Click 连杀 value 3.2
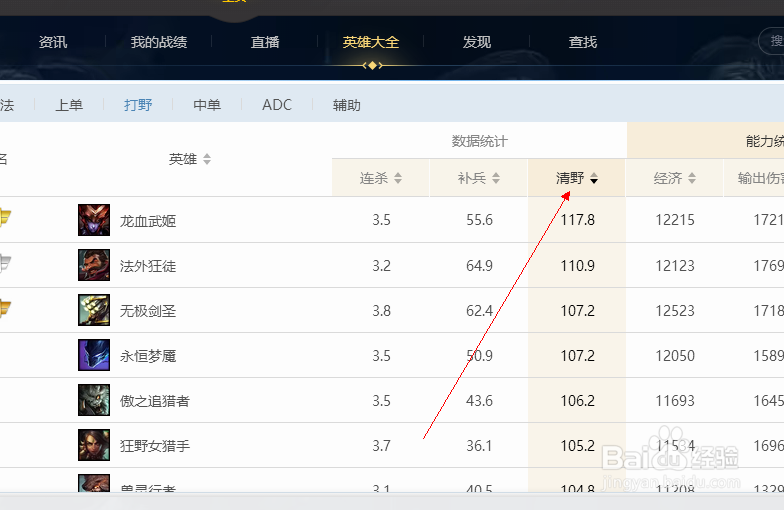Viewport: 784px width, 510px height. coord(382,266)
